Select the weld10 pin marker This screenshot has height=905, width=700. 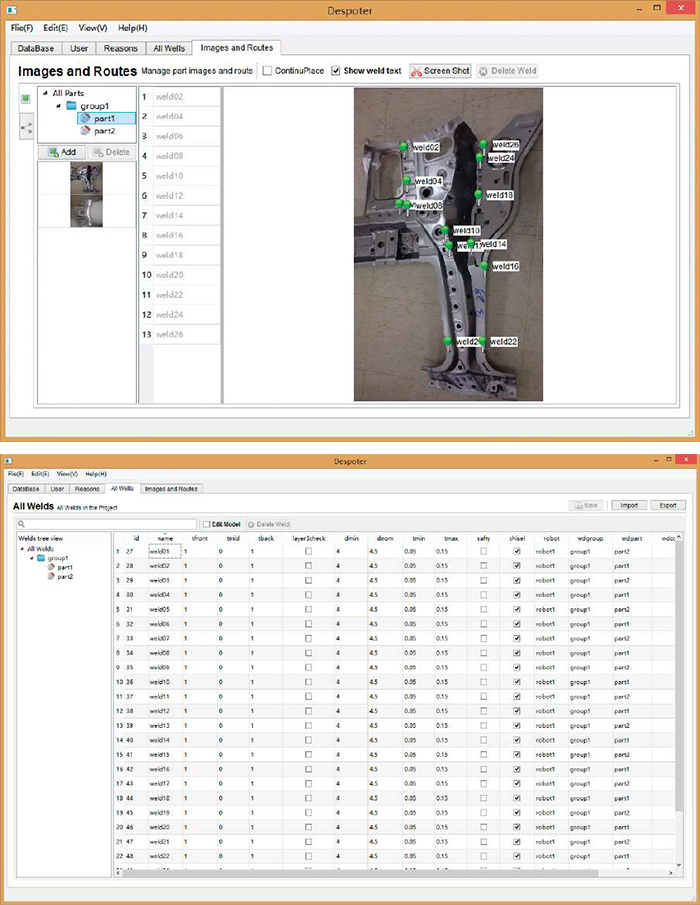(x=445, y=230)
